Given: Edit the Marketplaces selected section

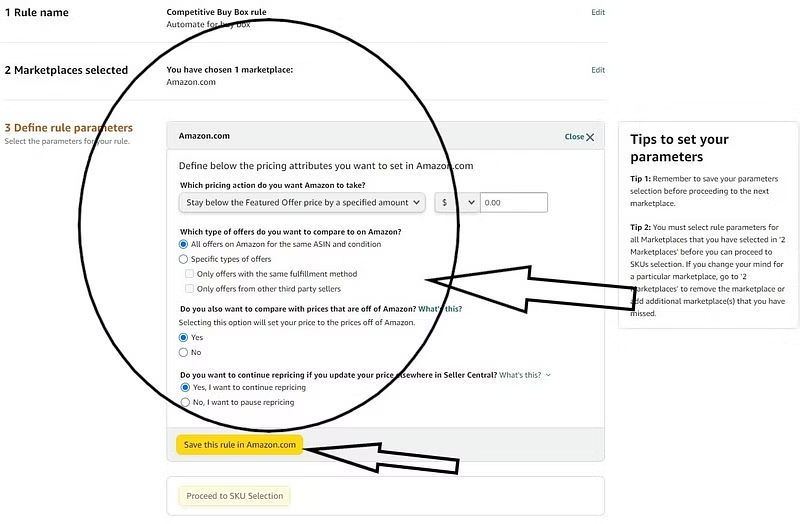Looking at the screenshot, I should point(598,70).
